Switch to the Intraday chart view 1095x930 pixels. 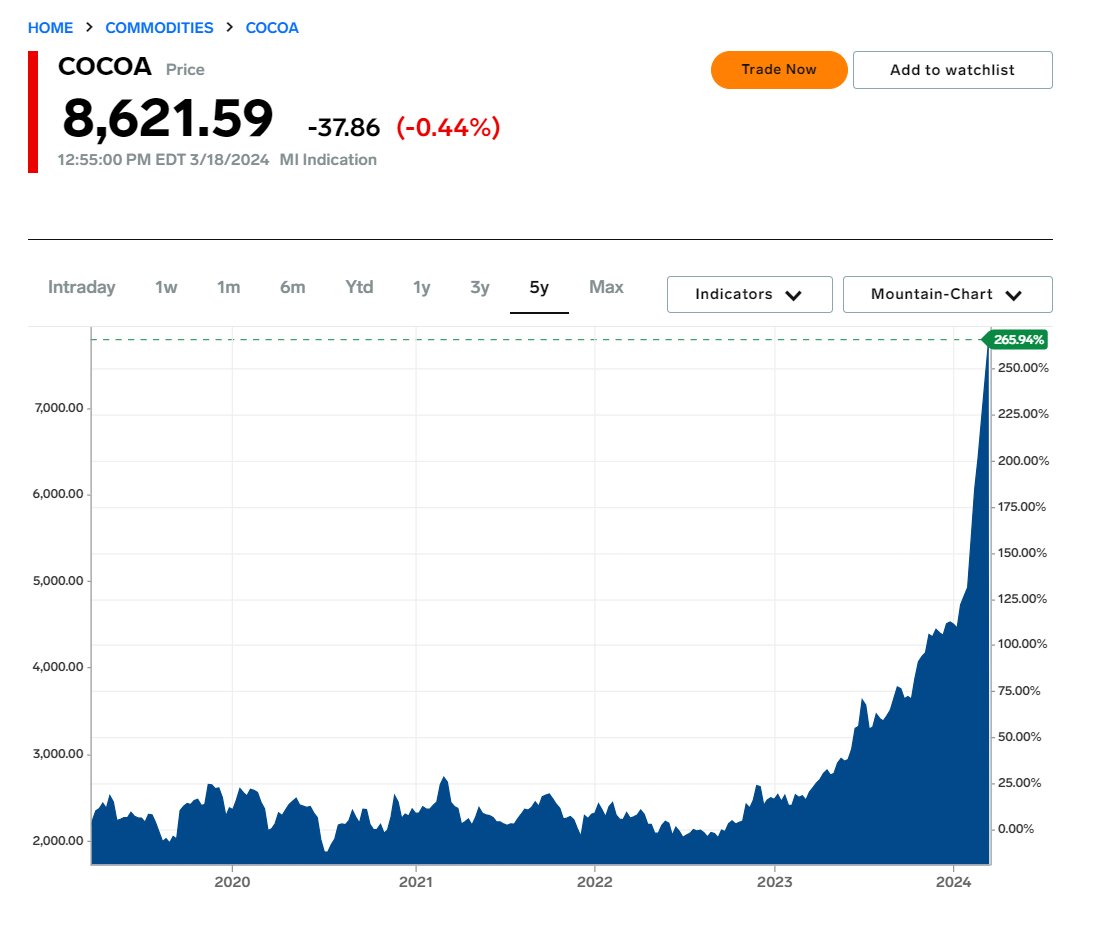coord(81,287)
